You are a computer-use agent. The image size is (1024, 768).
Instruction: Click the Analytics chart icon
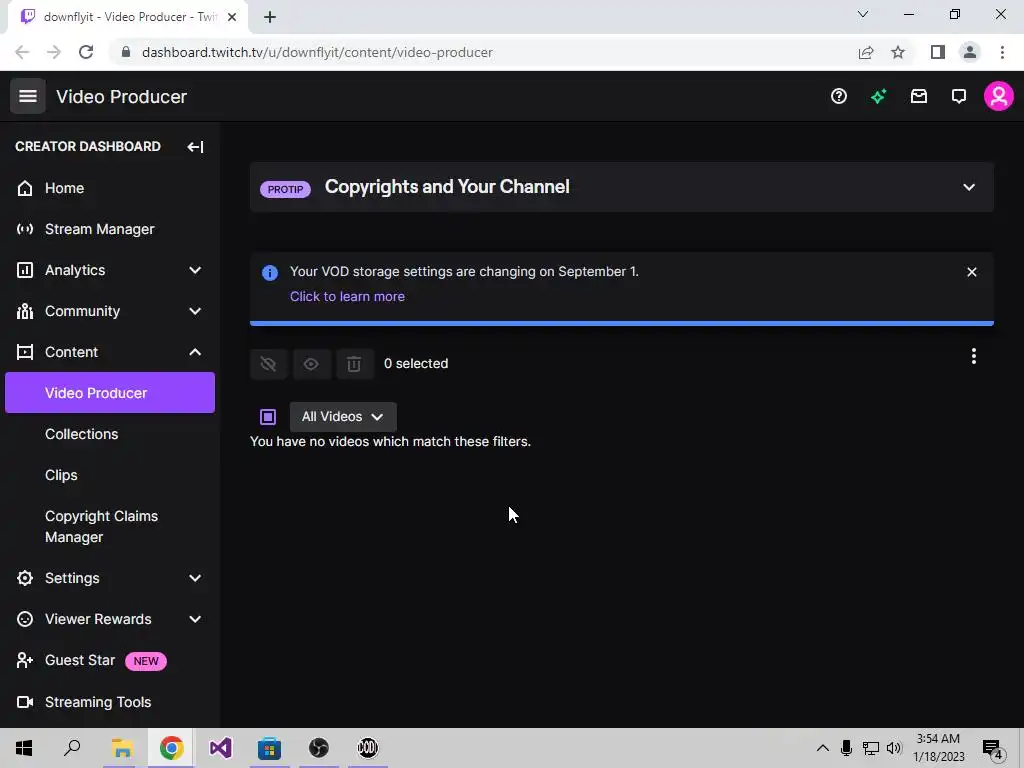coord(25,270)
